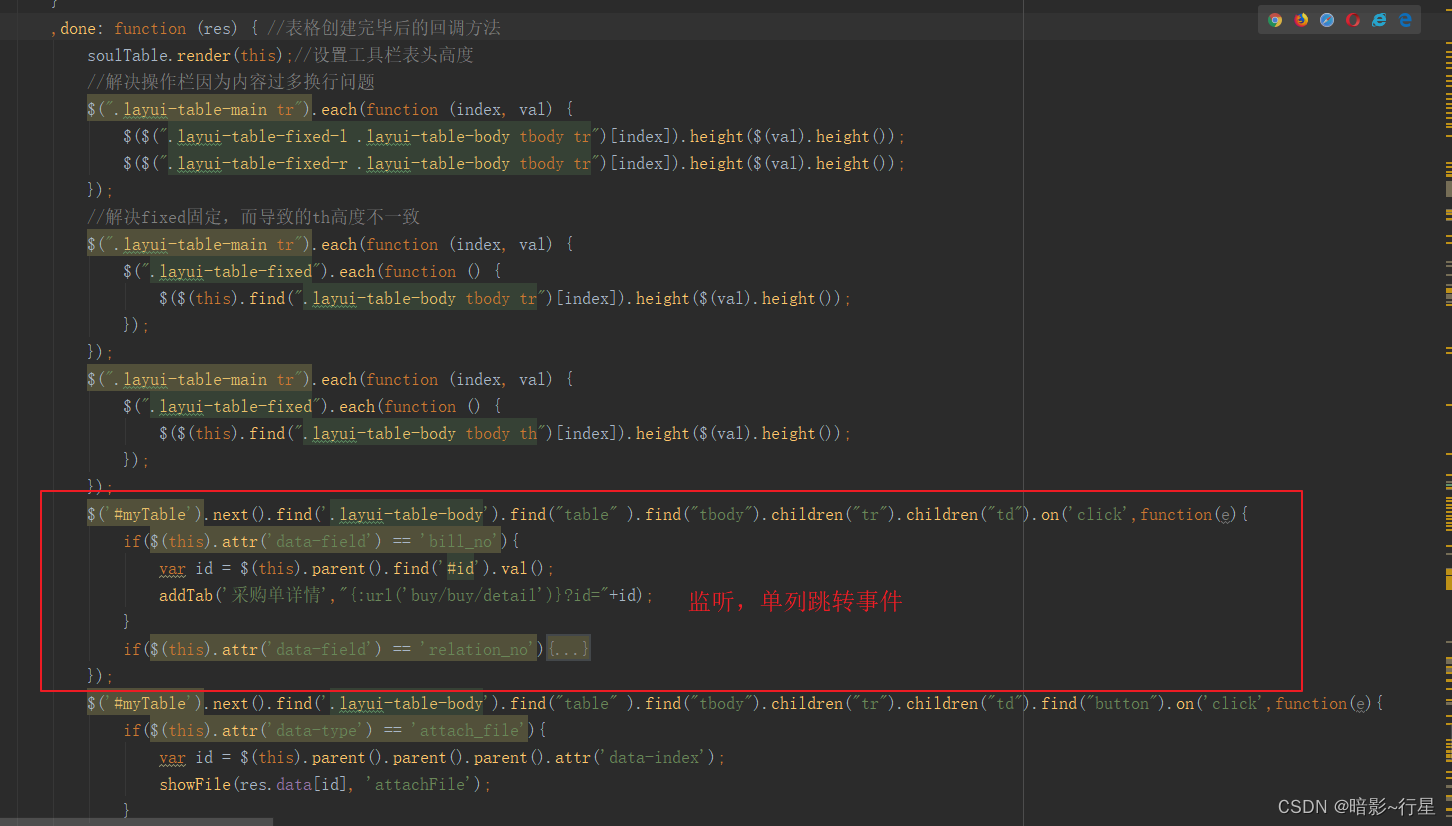
Task: Click the '.layui-table-fixed-r' selector string
Action: (257, 163)
